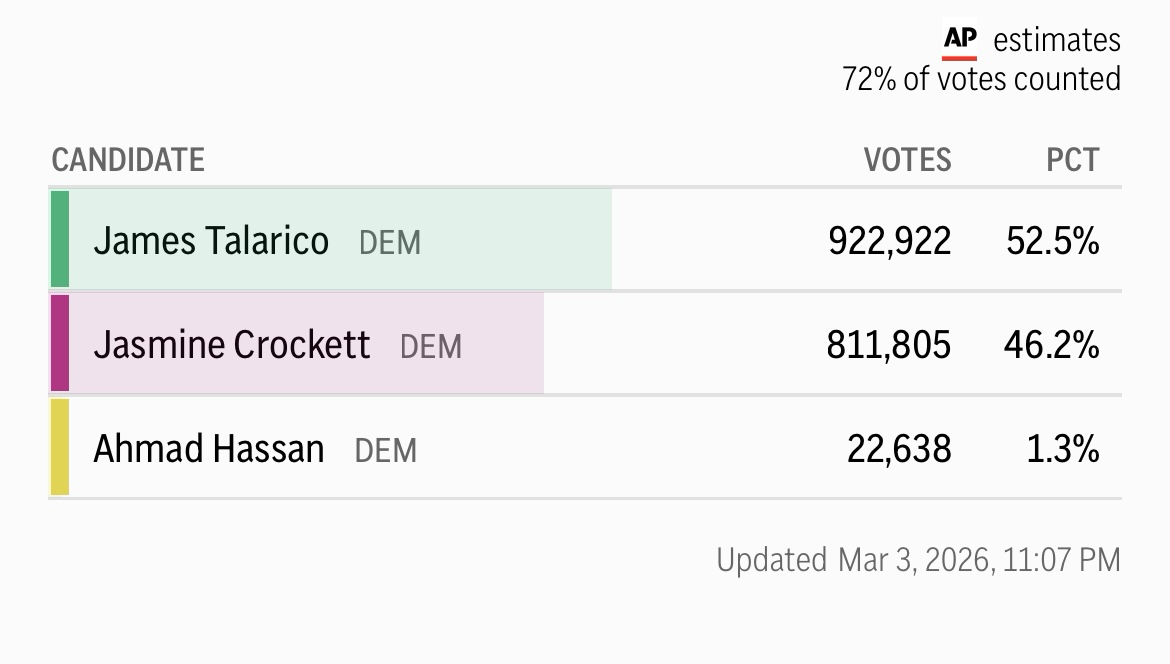Click the CANDIDATE column header
Image resolution: width=1170 pixels, height=664 pixels.
coord(128,160)
